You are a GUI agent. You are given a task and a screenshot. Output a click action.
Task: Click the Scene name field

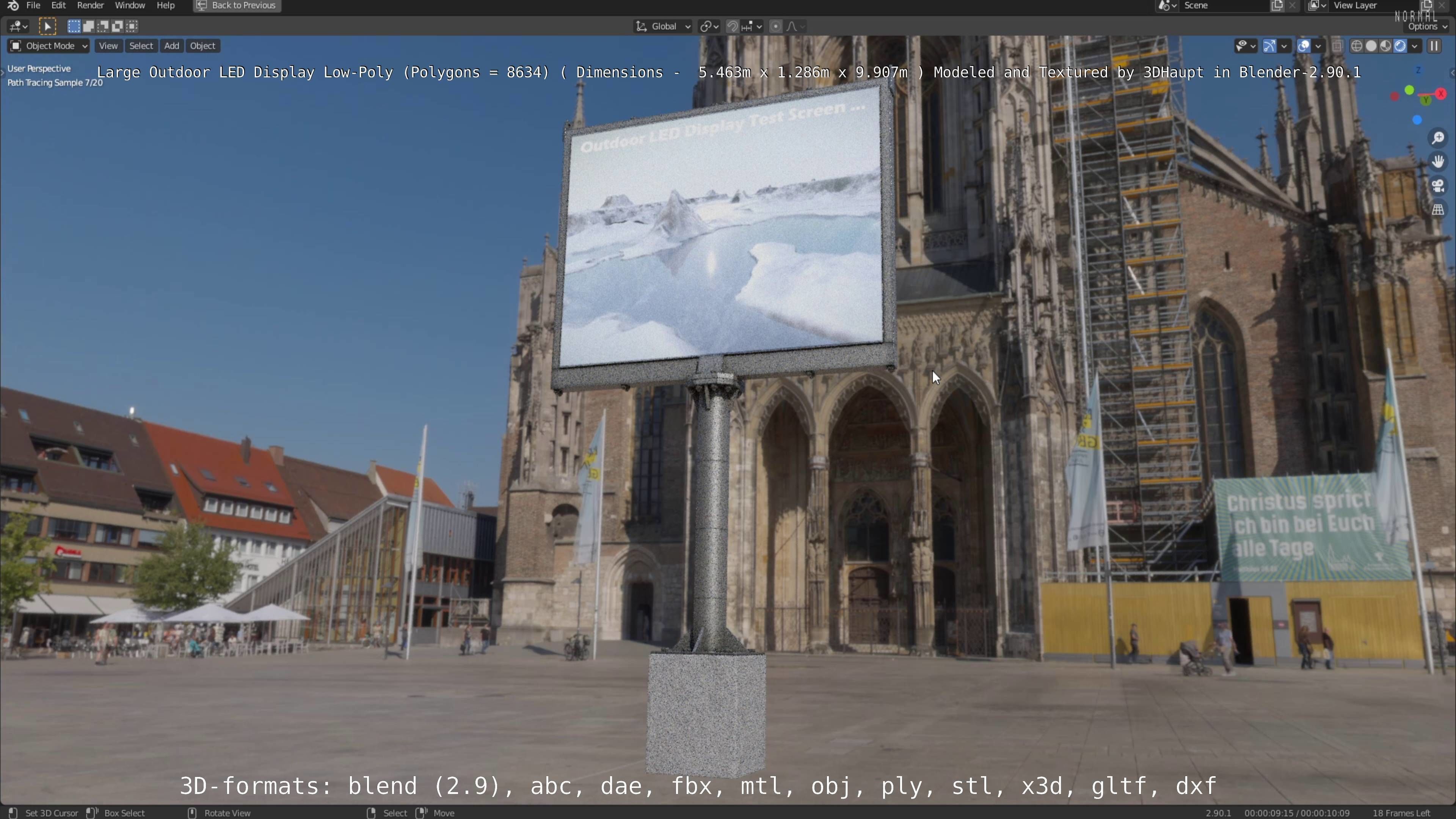tap(1224, 6)
